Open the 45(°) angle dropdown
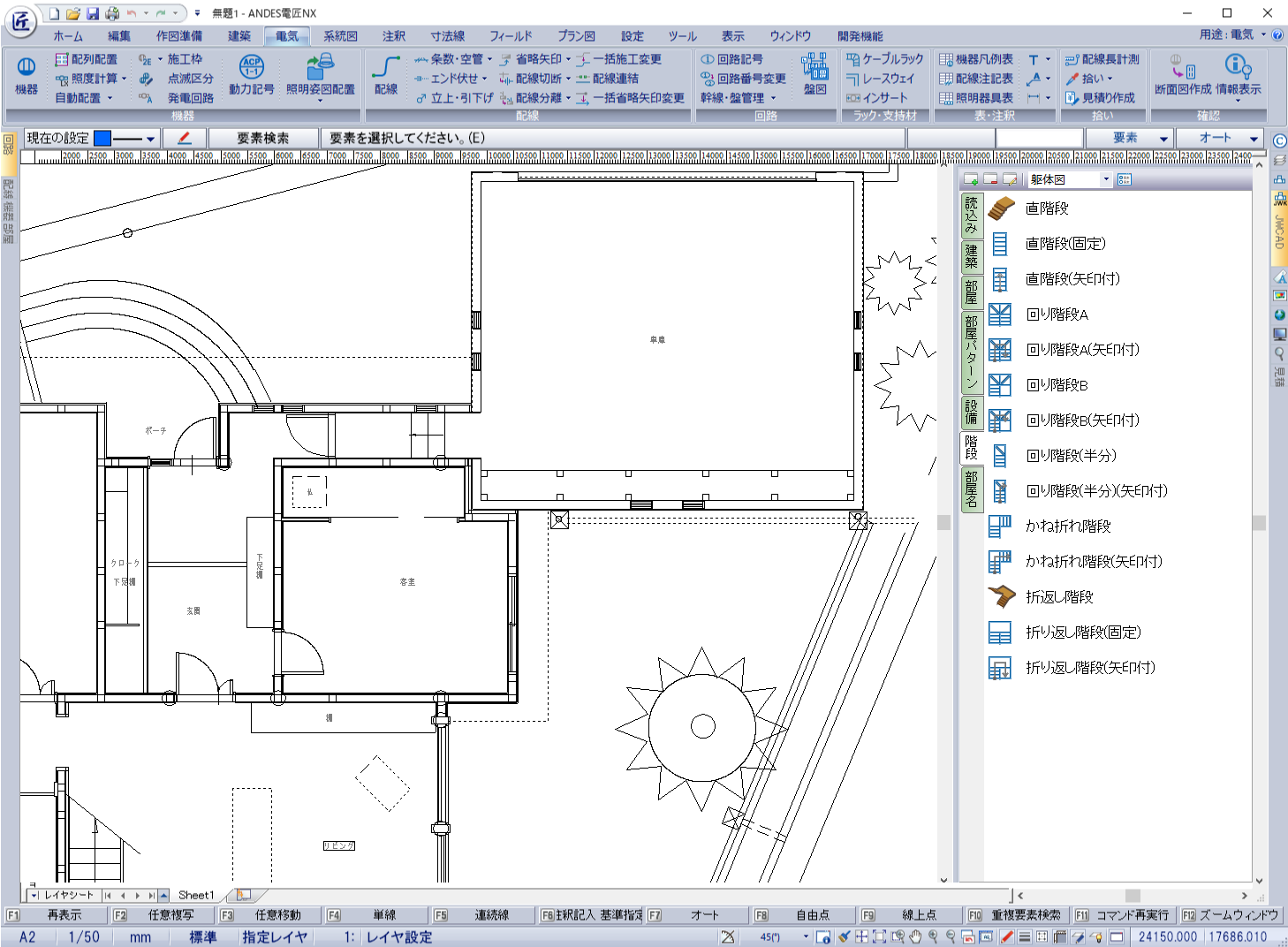The image size is (1288, 947). [x=806, y=937]
